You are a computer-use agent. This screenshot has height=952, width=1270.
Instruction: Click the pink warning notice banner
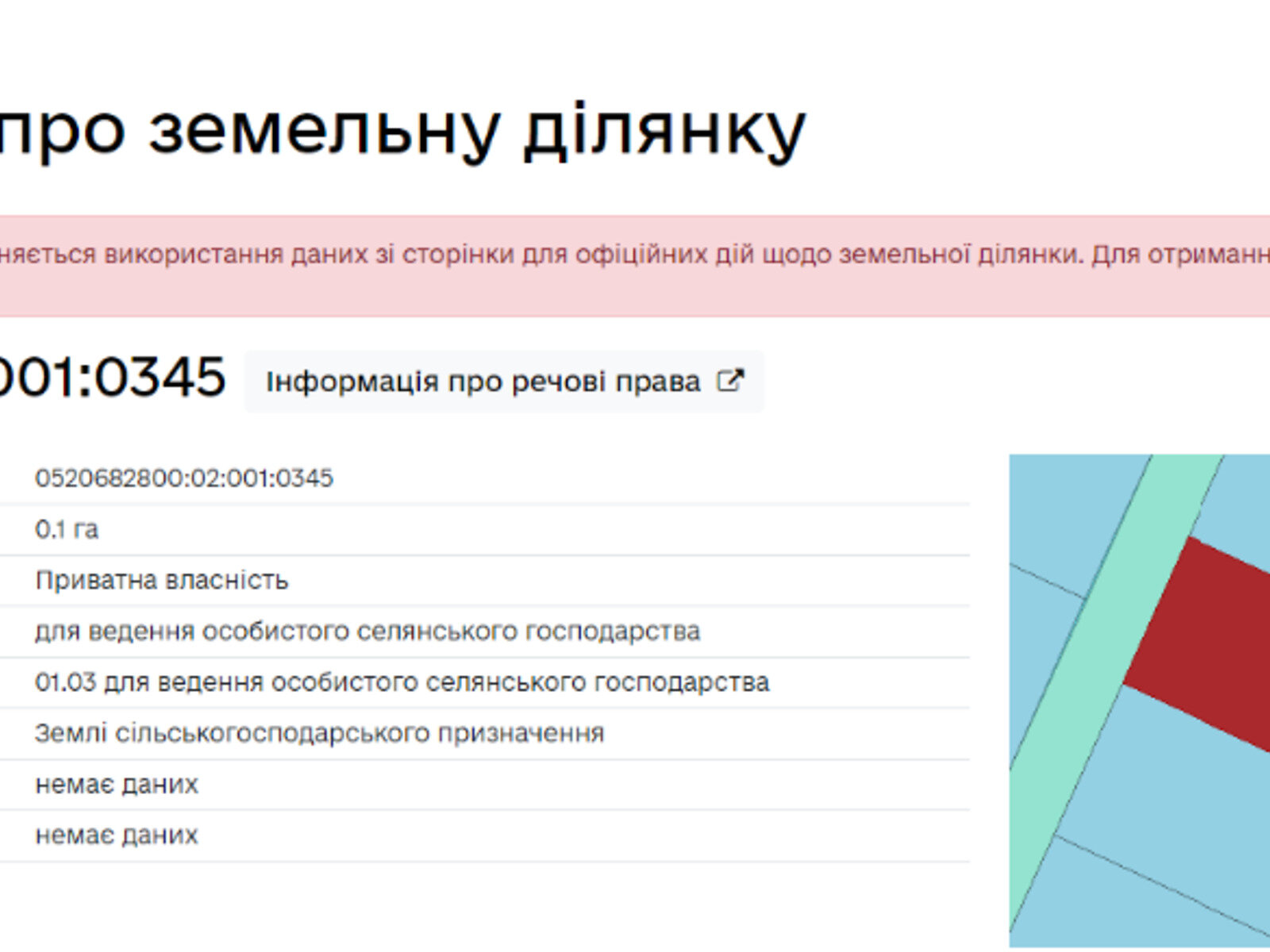(x=635, y=267)
